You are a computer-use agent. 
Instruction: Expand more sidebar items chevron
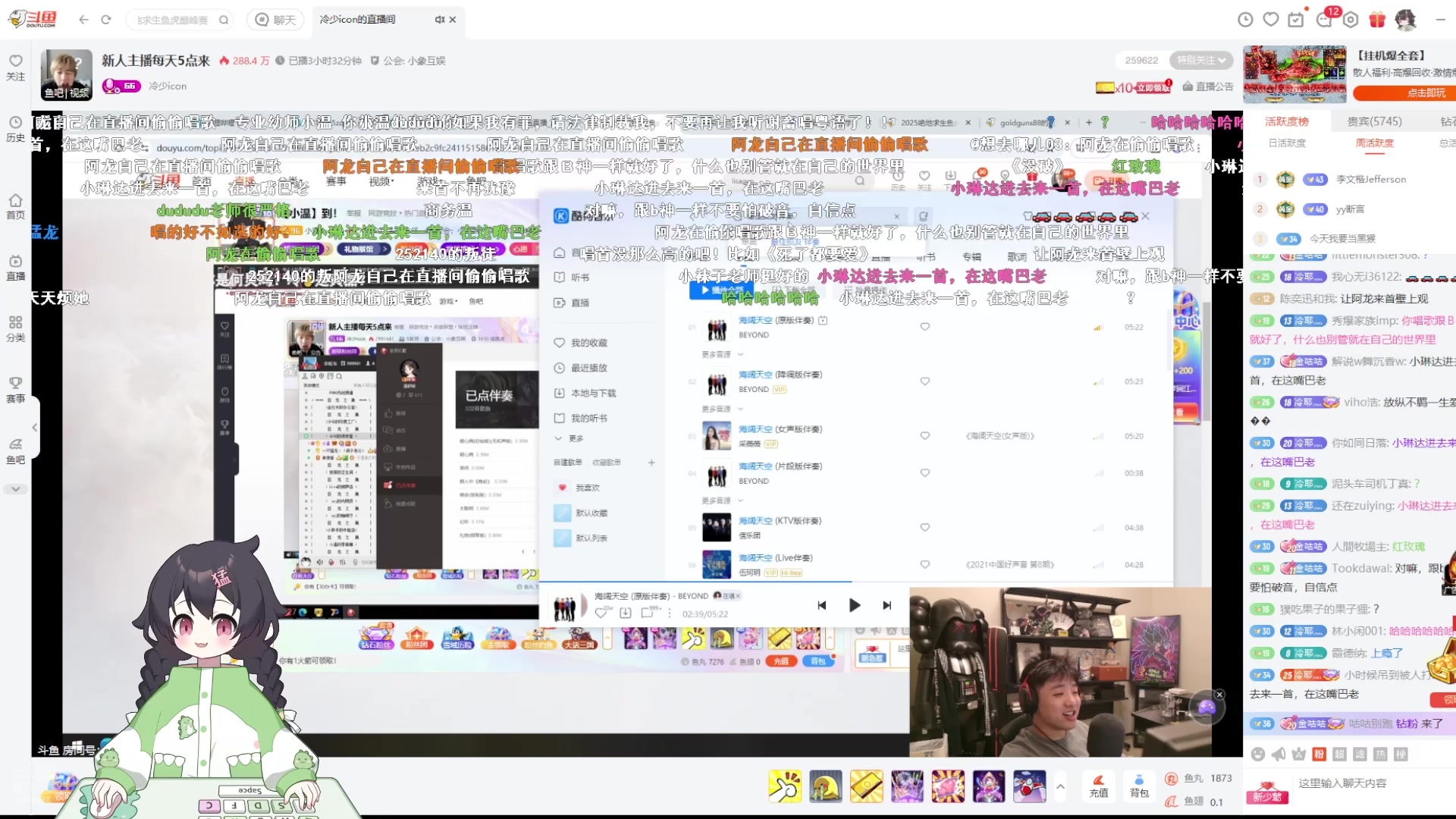15,489
